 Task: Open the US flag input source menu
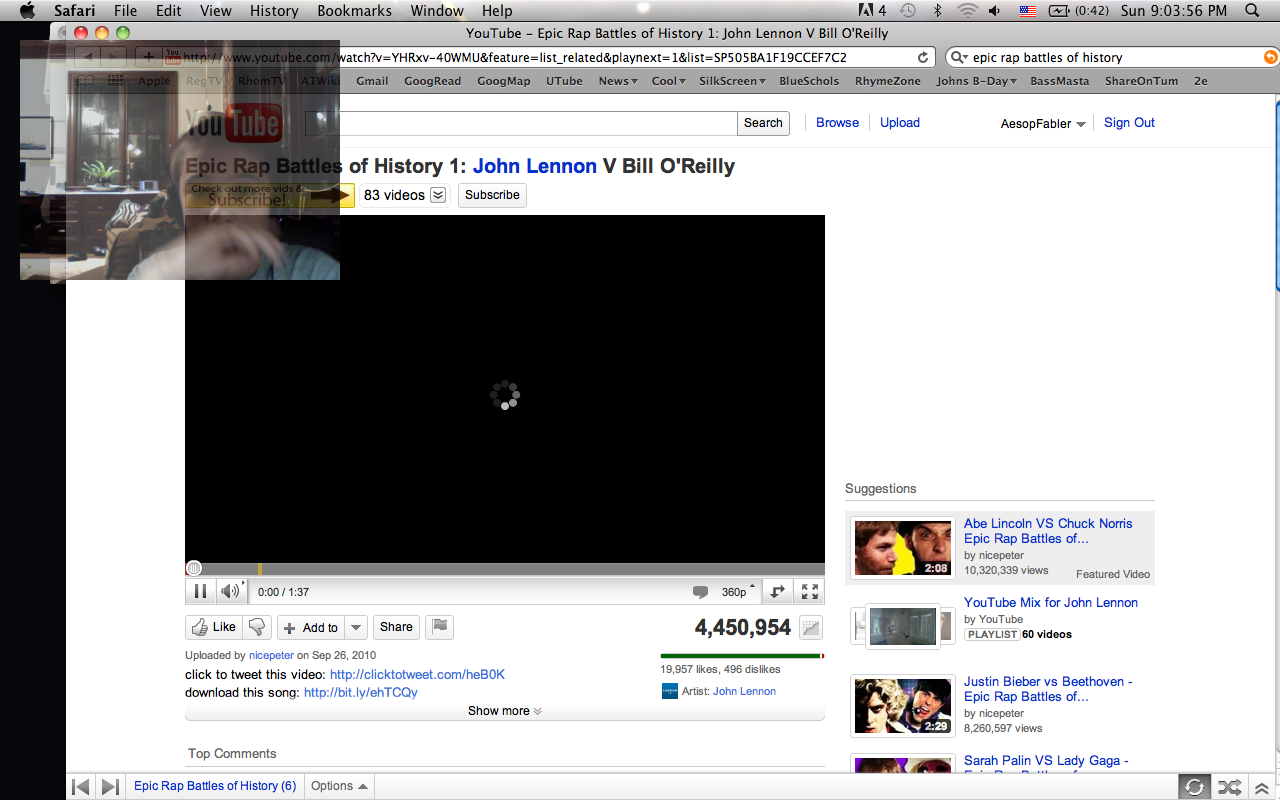coord(1027,11)
